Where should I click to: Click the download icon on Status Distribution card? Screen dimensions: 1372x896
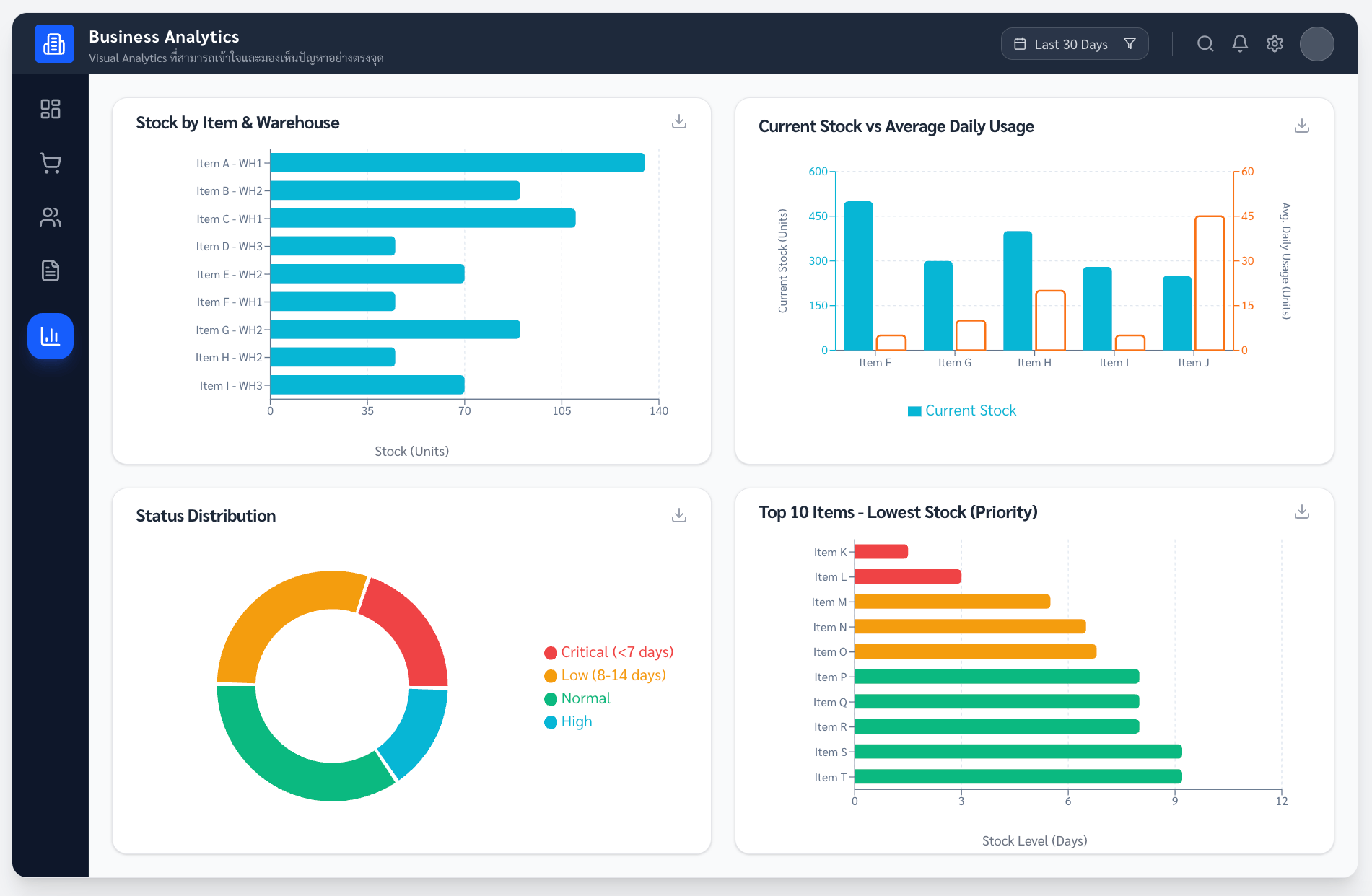(678, 514)
